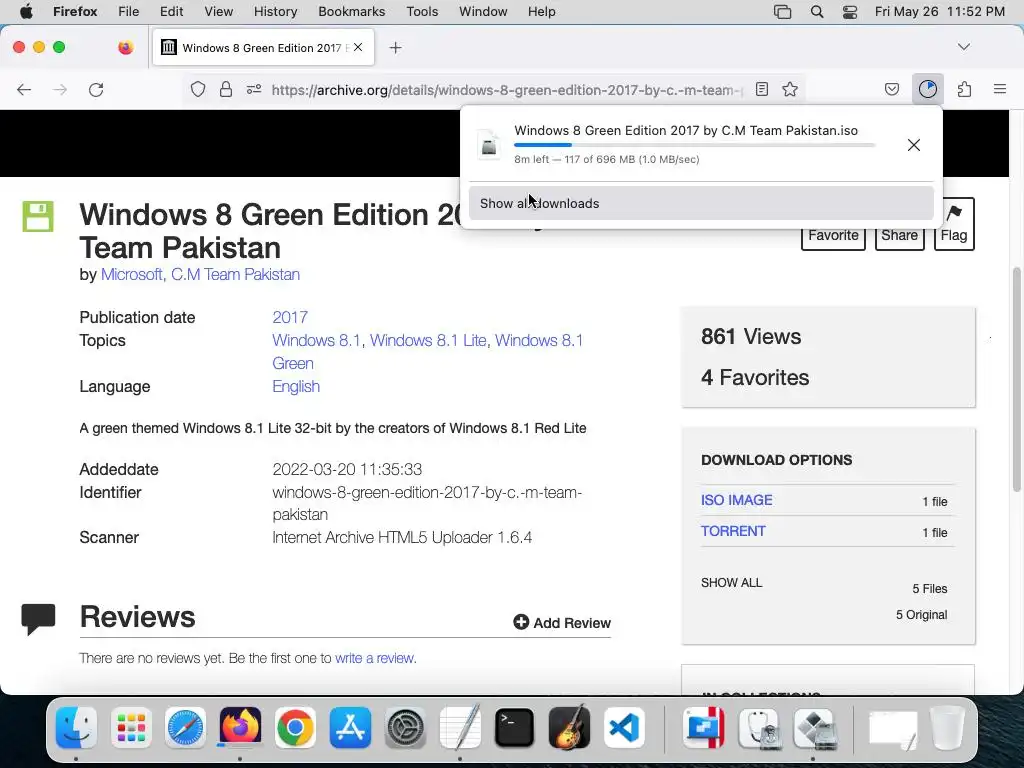The height and width of the screenshot is (768, 1024).
Task: Click the Microsoft, C.M Team Pakistan link
Action: click(200, 274)
